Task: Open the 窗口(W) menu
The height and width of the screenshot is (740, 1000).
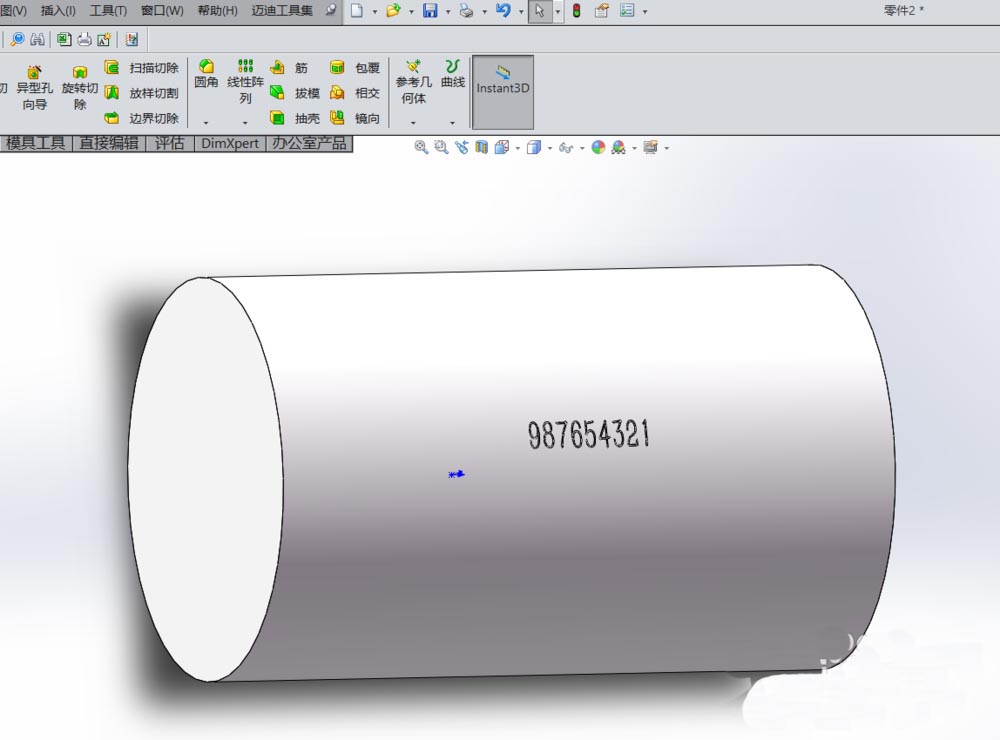Action: pos(162,11)
